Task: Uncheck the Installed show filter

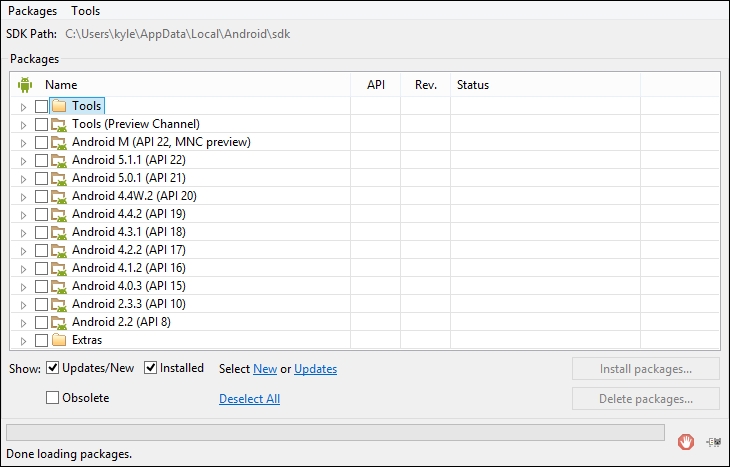Action: click(x=150, y=368)
